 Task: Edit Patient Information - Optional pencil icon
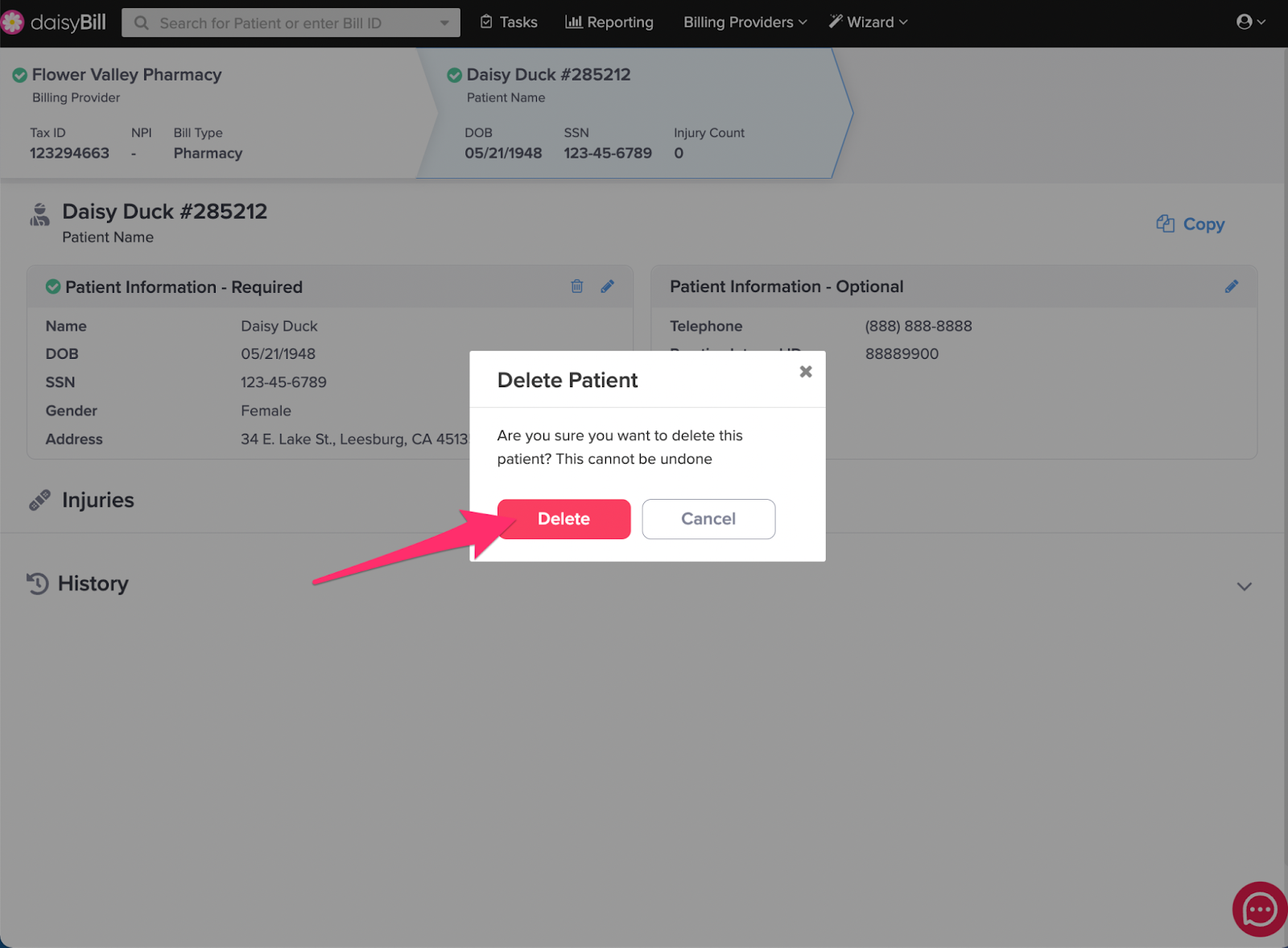[x=1232, y=286]
